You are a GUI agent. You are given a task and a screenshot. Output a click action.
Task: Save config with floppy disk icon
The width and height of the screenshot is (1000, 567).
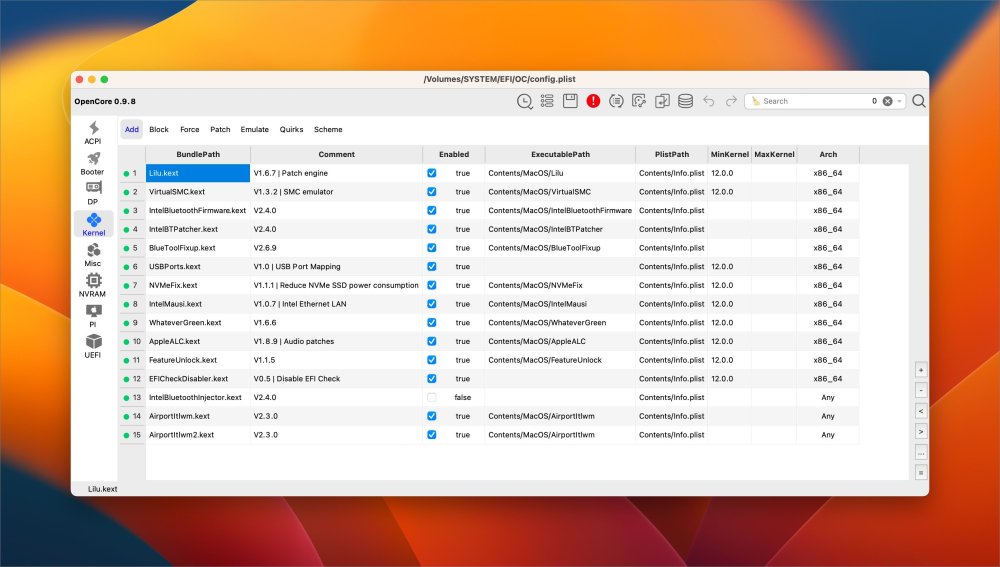pyautogui.click(x=570, y=101)
